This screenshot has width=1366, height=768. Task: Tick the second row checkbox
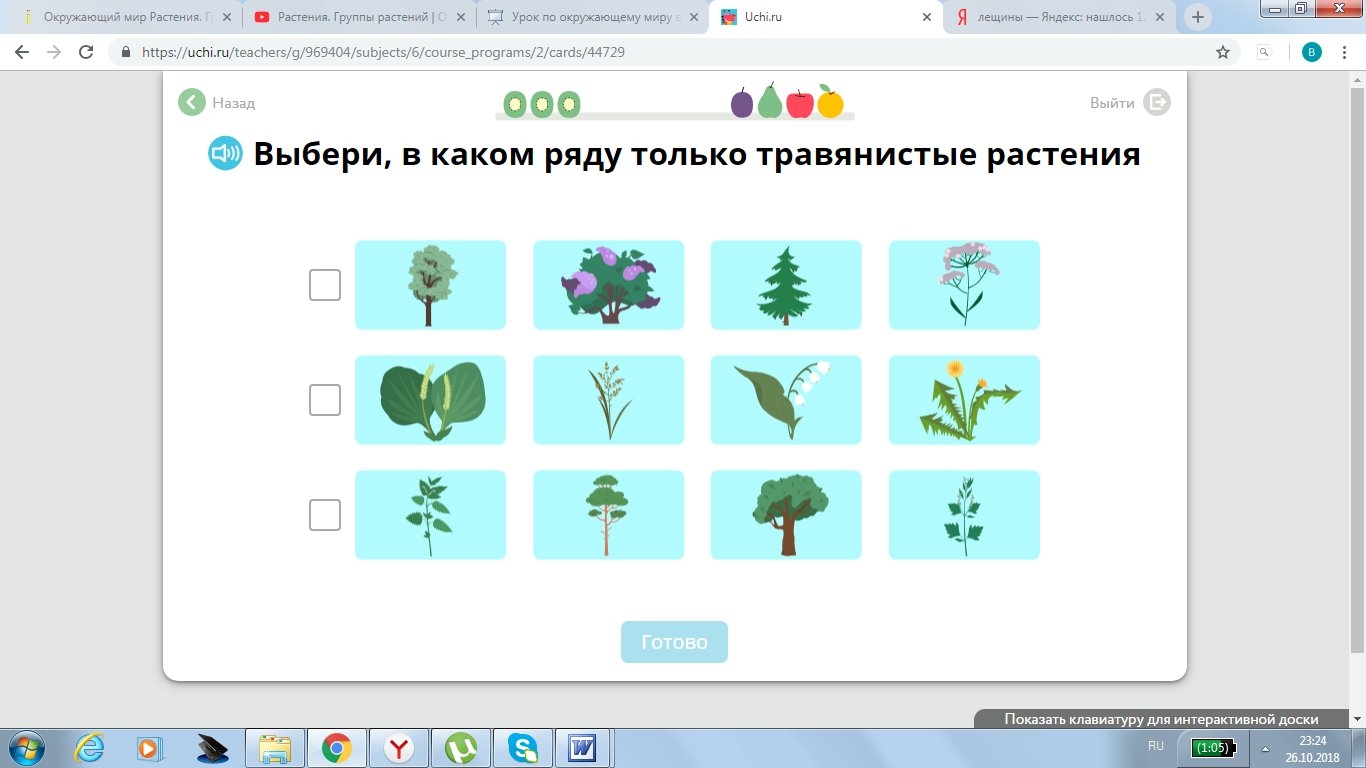pyautogui.click(x=325, y=400)
